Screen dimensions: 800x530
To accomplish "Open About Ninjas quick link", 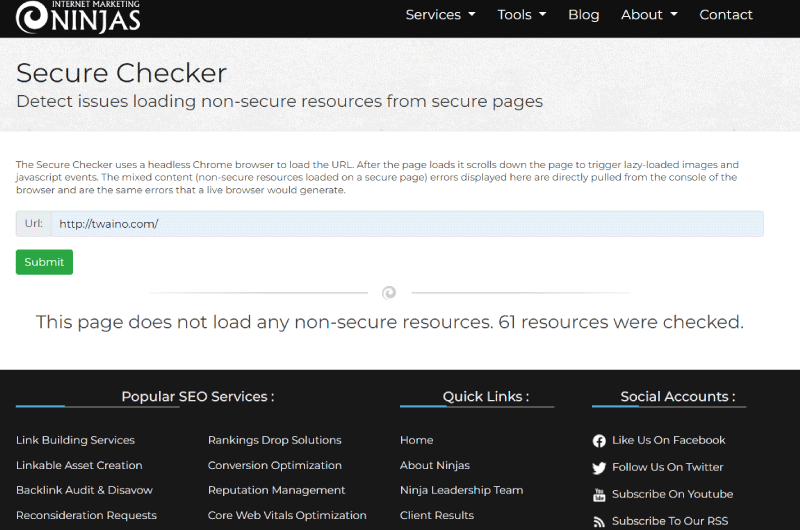I will 435,465.
